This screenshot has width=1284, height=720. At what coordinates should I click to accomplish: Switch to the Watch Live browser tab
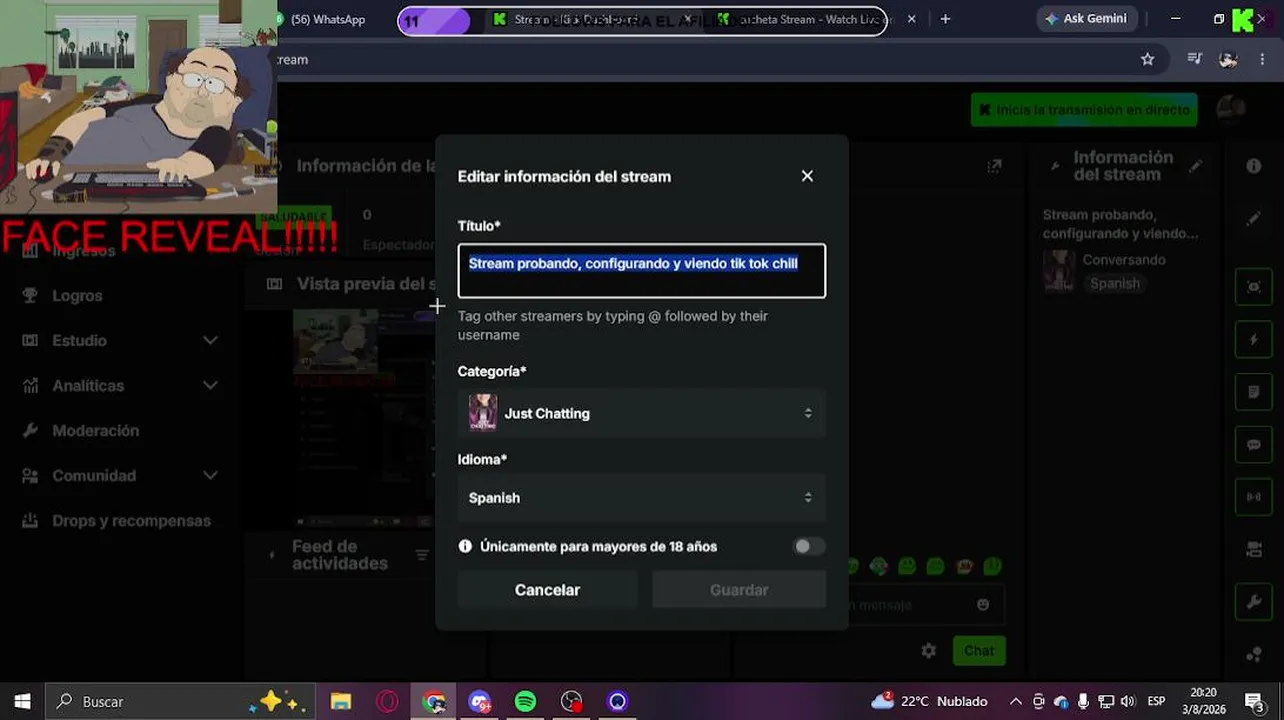pos(815,19)
